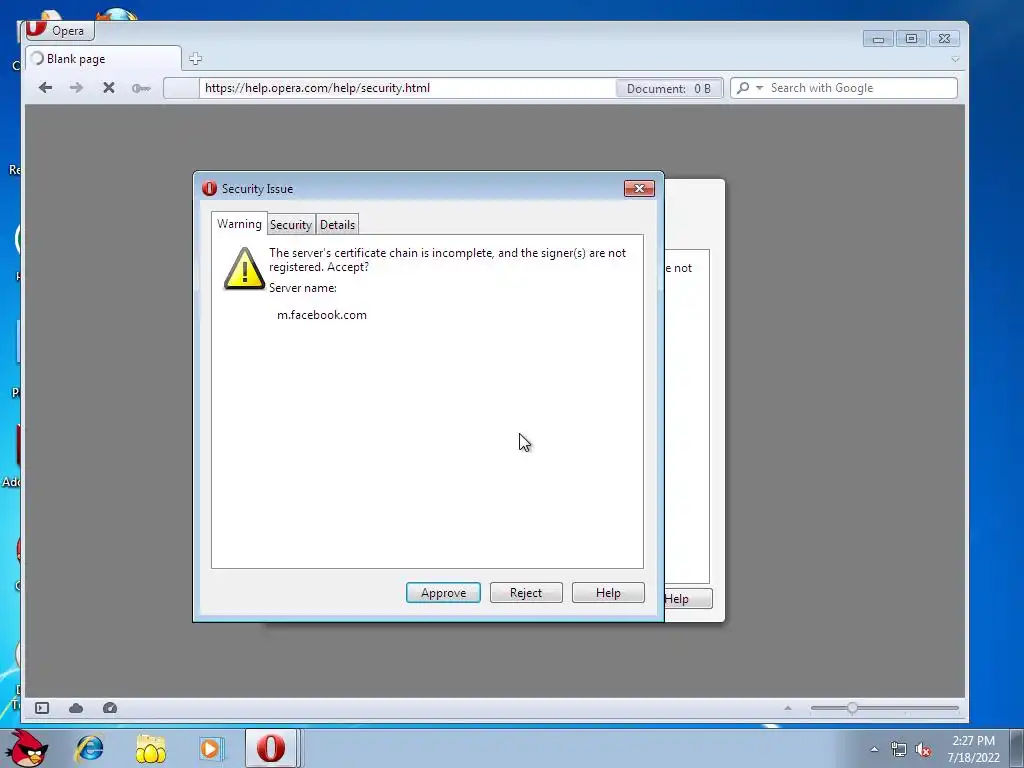The image size is (1024, 768).
Task: Open the Opera main menu button
Action: 60,31
